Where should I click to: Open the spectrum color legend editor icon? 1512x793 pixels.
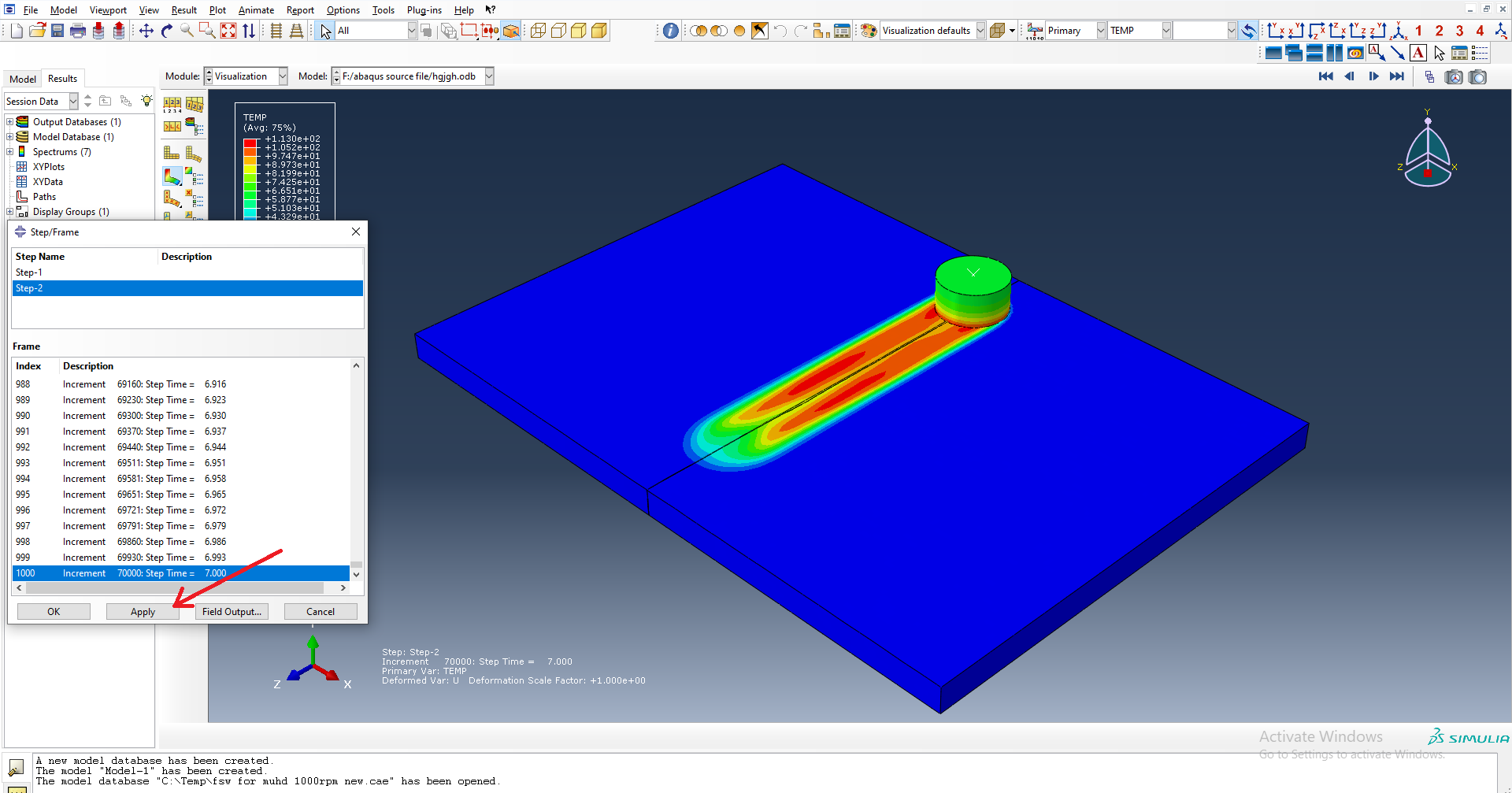[x=190, y=123]
